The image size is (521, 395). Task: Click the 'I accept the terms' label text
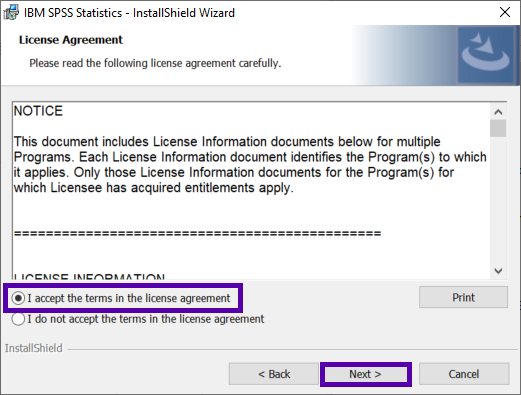tap(129, 298)
